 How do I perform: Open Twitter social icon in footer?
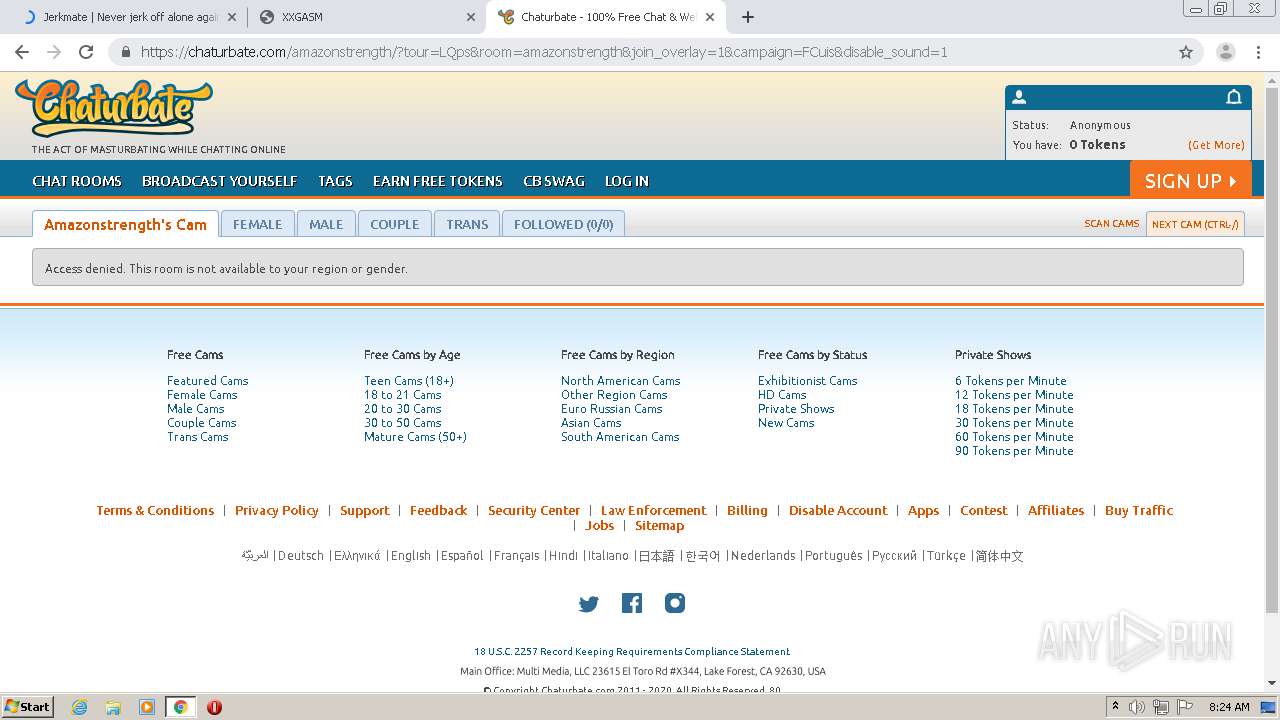[589, 603]
